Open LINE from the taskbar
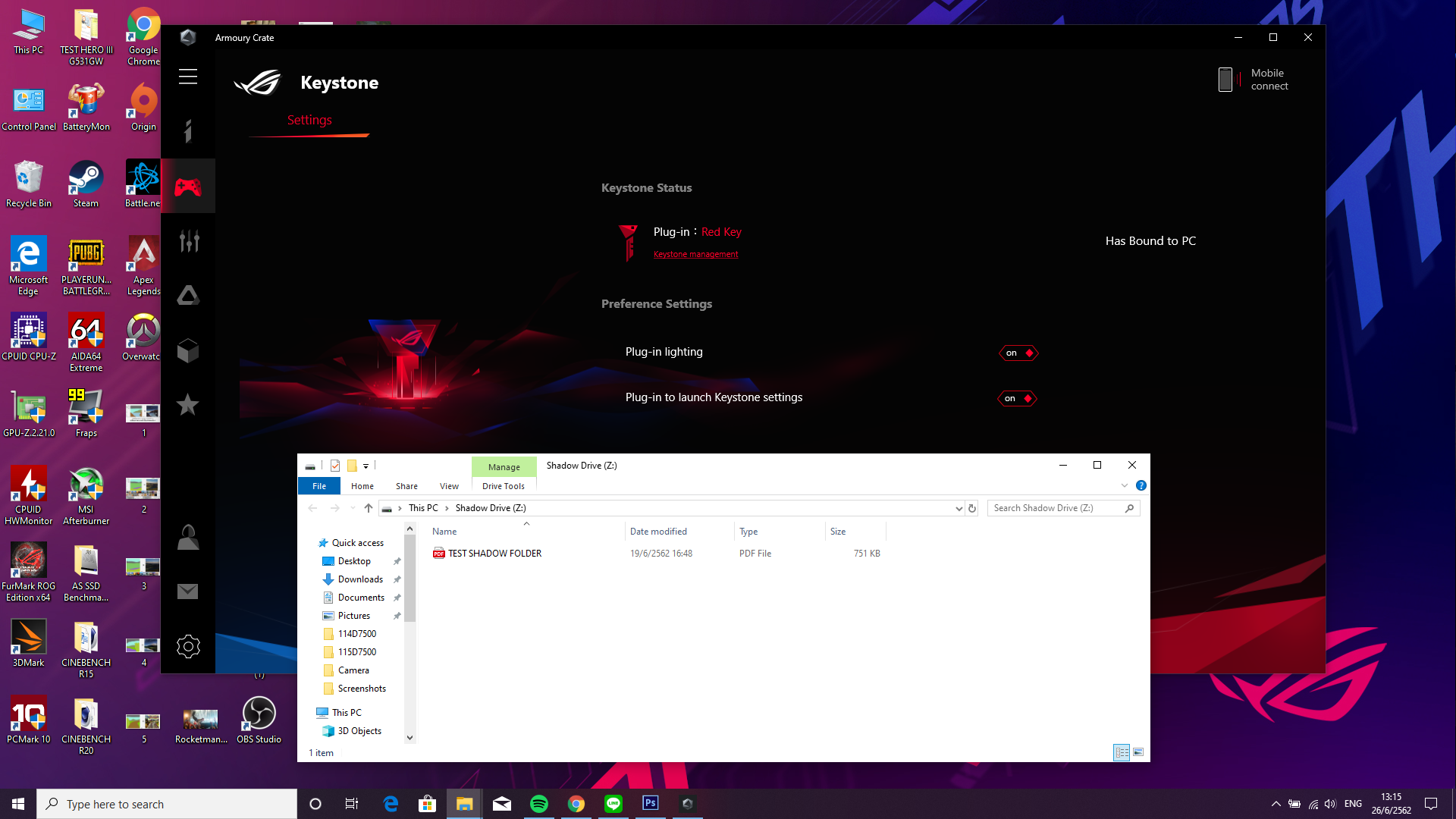 tap(613, 804)
